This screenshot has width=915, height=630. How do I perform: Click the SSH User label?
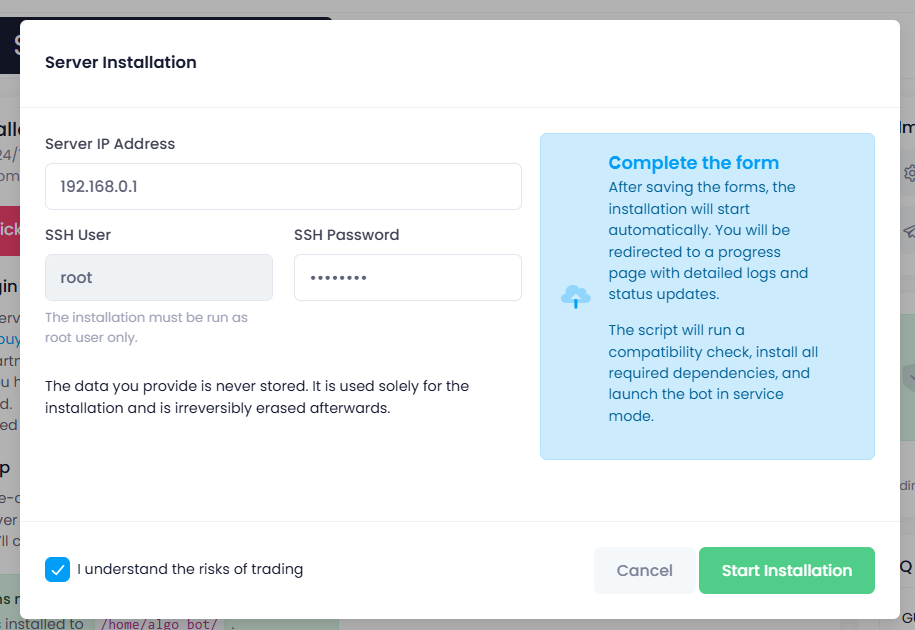(x=78, y=235)
